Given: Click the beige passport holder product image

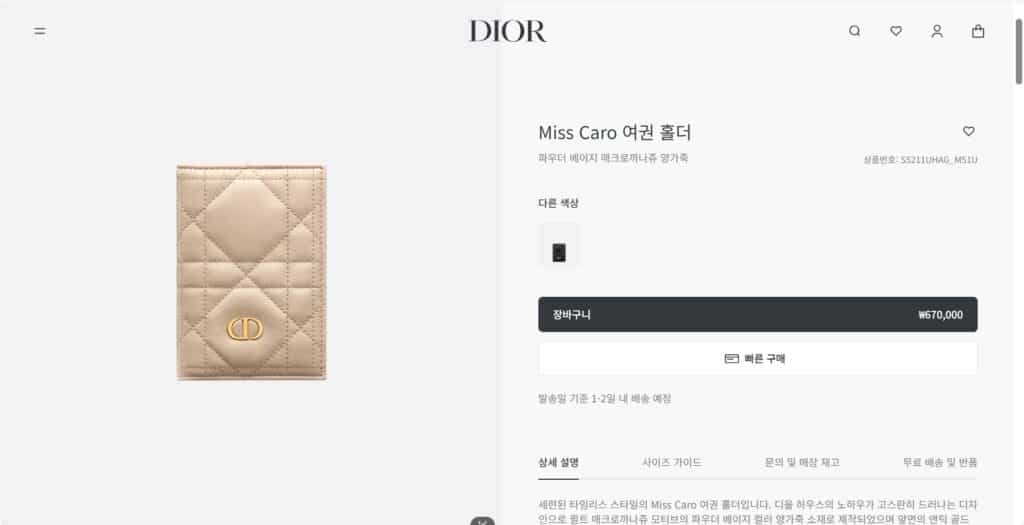Looking at the screenshot, I should pos(251,272).
